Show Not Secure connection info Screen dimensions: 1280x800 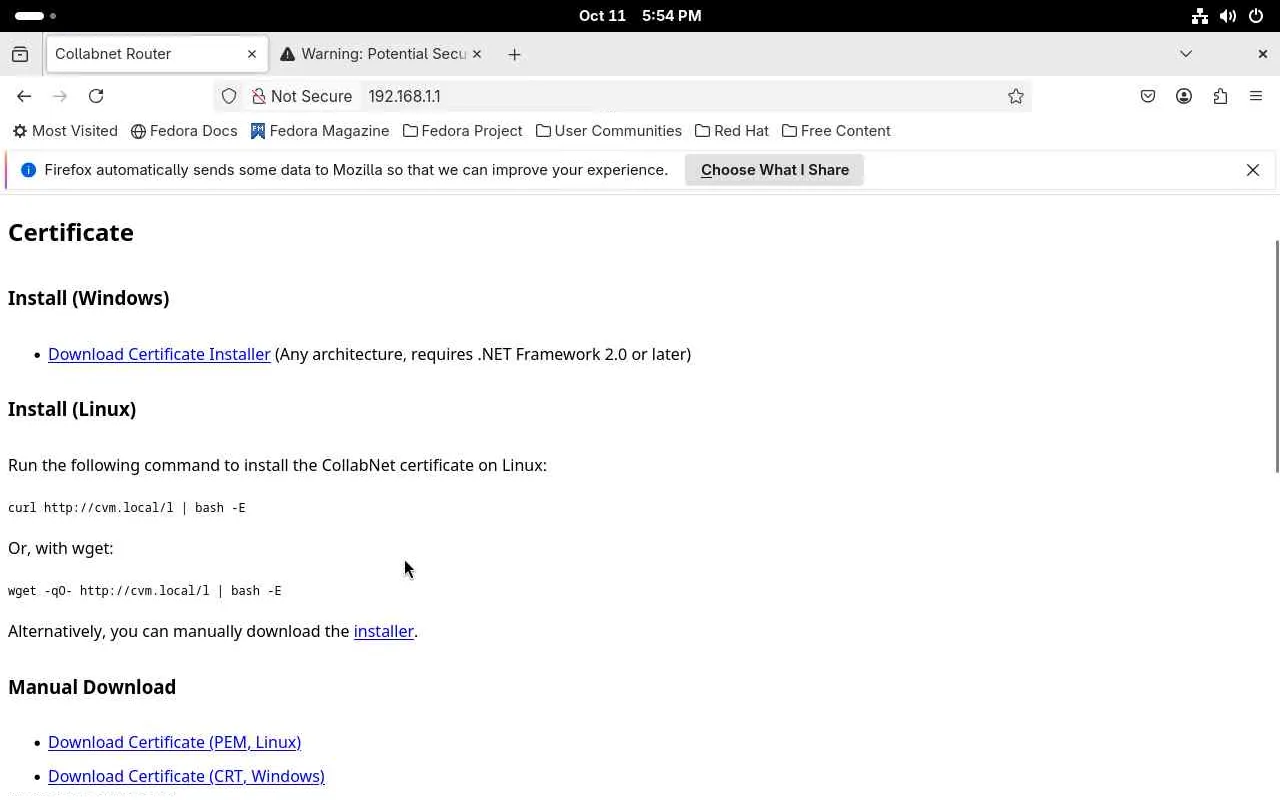pyautogui.click(x=302, y=96)
